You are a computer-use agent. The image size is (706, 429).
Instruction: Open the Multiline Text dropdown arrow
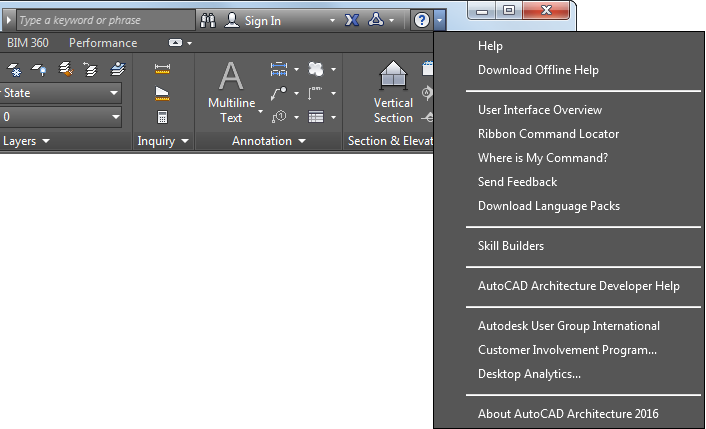260,111
